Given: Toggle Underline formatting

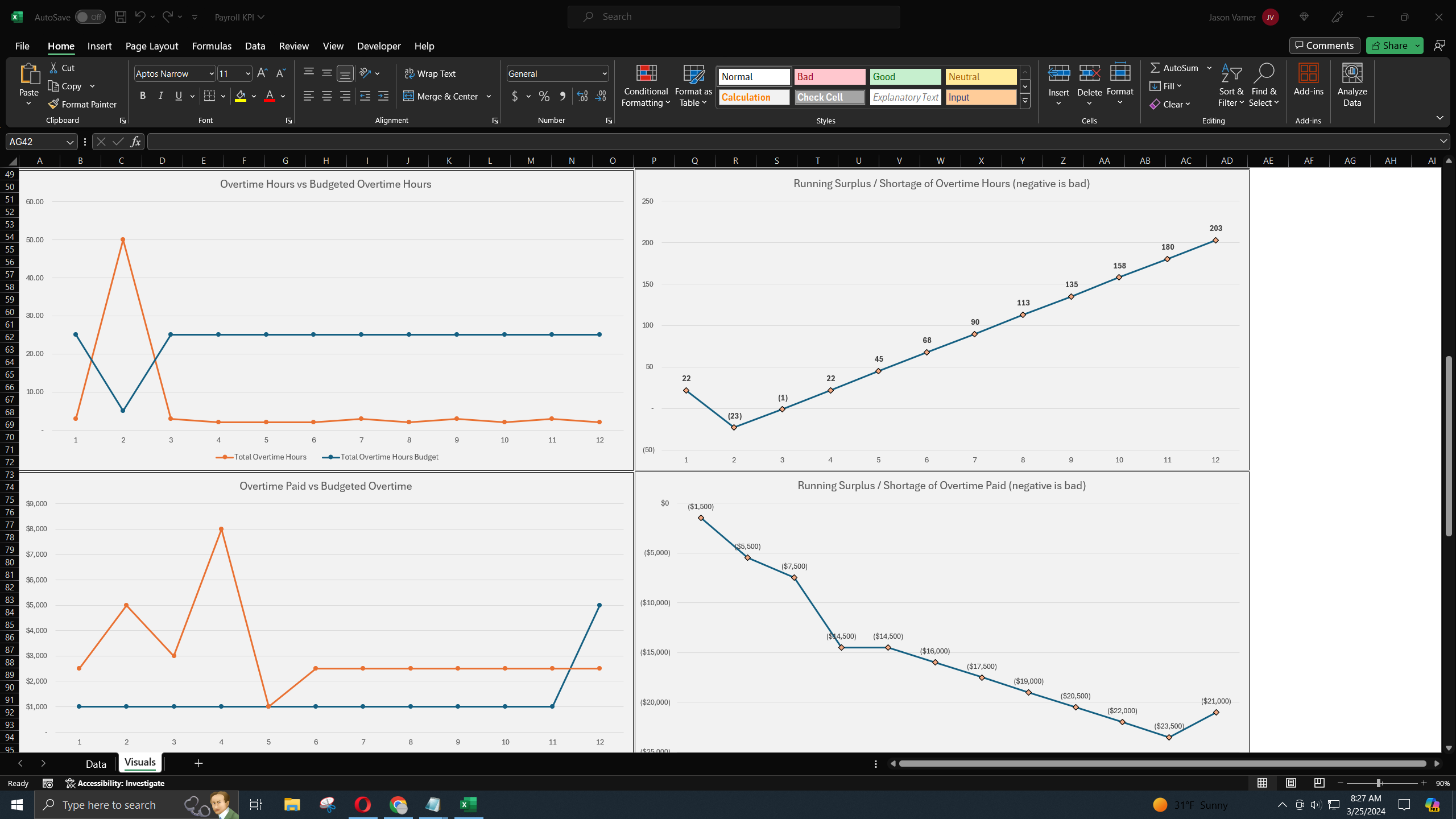Looking at the screenshot, I should tap(179, 96).
